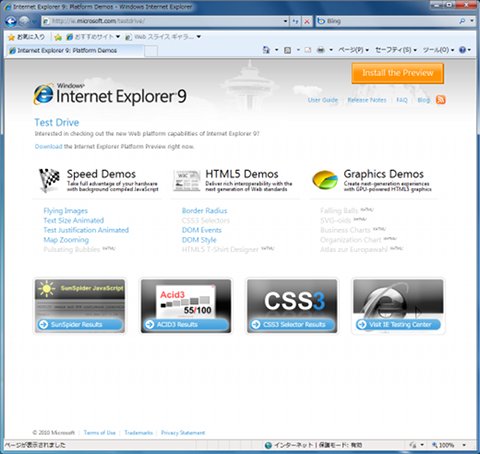Open the Map Zooming demo link
Viewport: 480px width, 454px height.
coord(66,240)
